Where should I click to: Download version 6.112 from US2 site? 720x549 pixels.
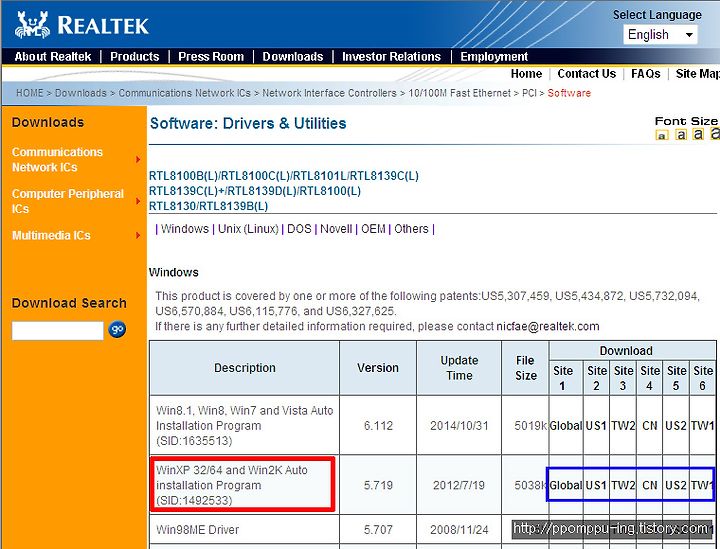[x=676, y=426]
